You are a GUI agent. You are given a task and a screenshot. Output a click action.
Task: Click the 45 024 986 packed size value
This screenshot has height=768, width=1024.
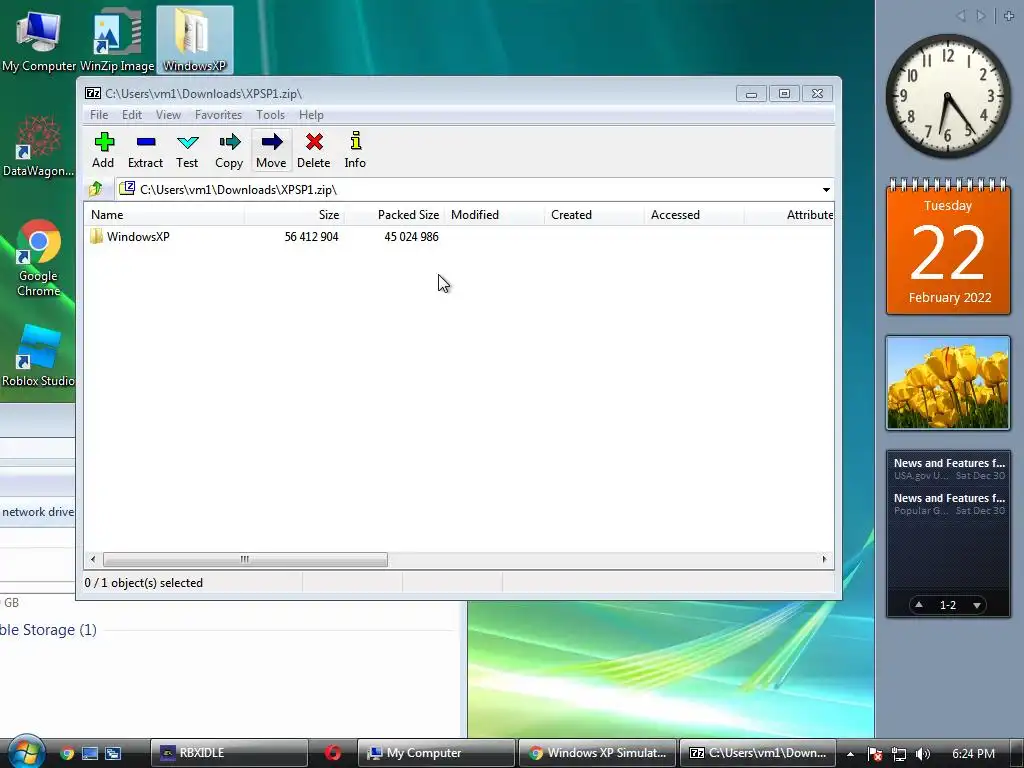point(411,236)
